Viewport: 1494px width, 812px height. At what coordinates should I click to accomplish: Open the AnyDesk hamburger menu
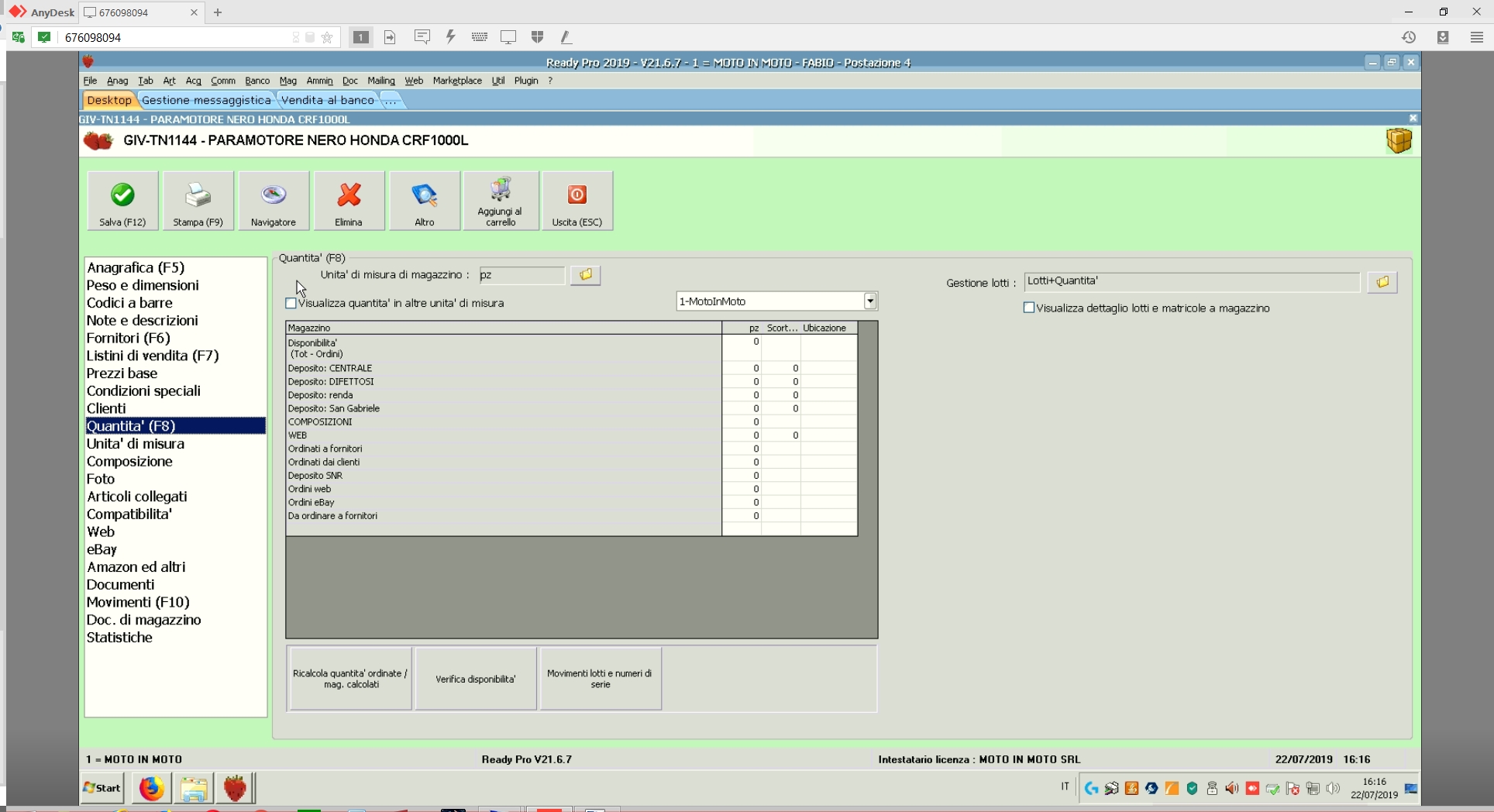[x=1477, y=37]
